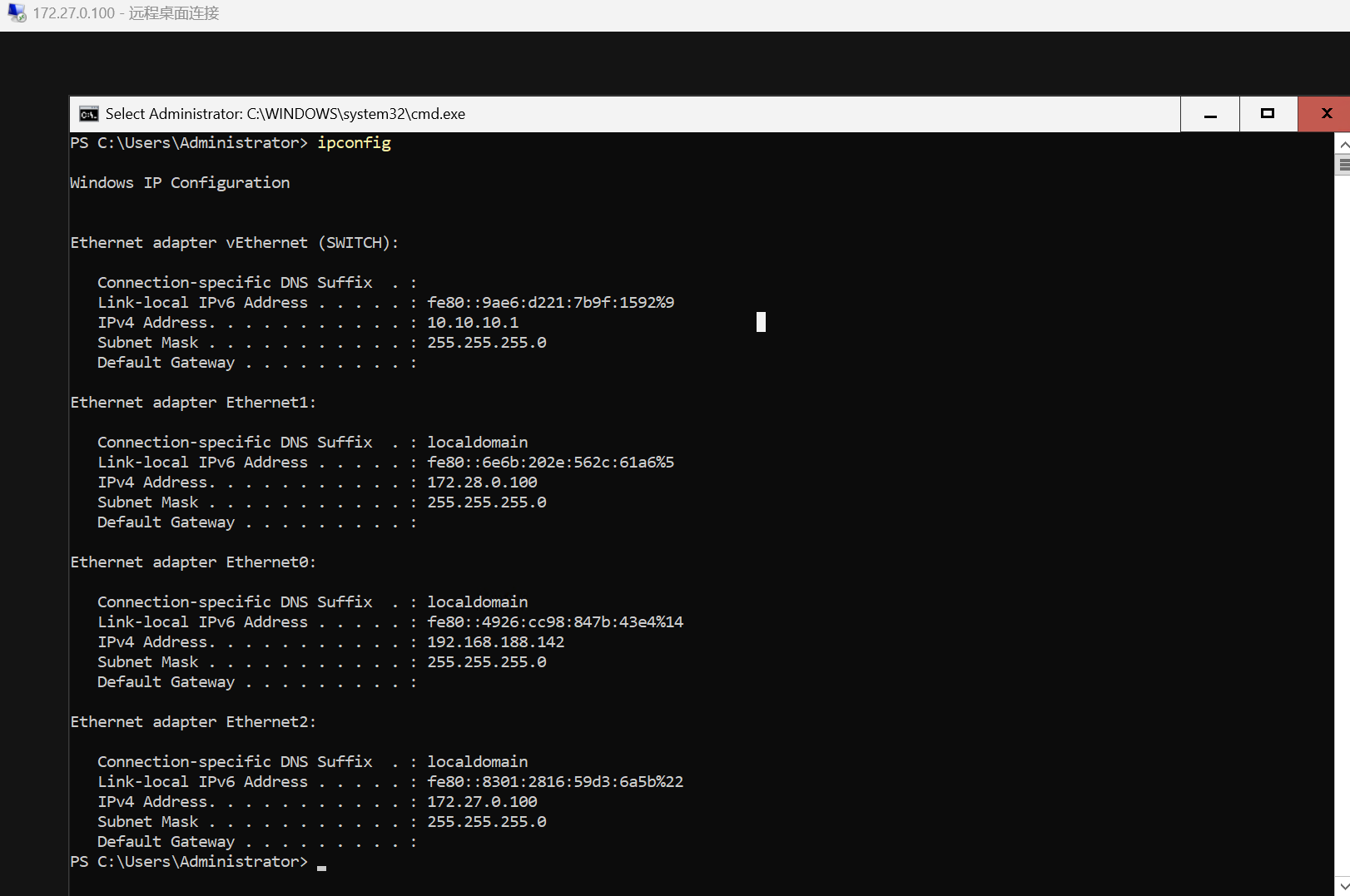Viewport: 1350px width, 896px height.
Task: Click the typed ipconfig command text
Action: [x=354, y=142]
